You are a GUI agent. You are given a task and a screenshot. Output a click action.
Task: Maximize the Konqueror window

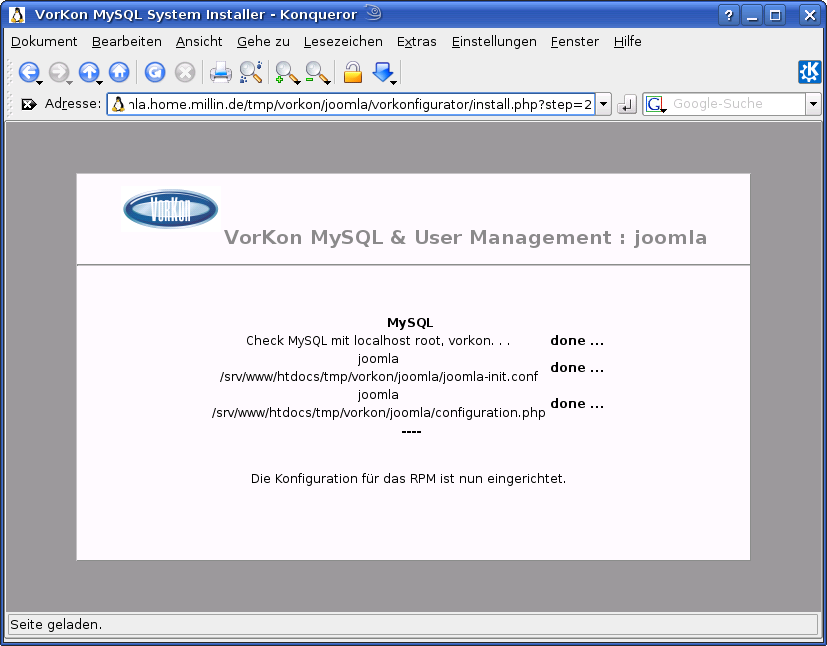point(775,15)
